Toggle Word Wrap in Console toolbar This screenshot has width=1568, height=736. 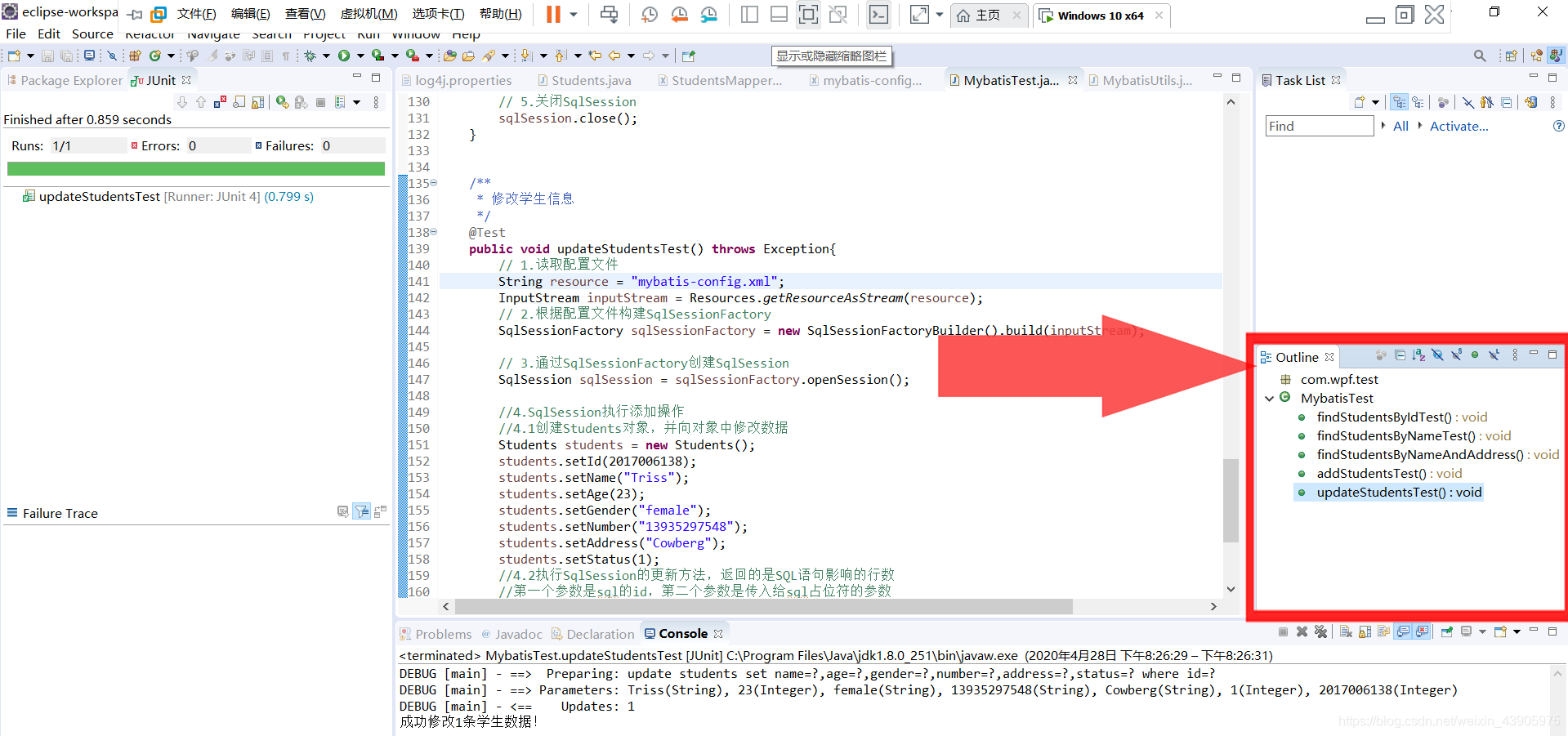(1383, 631)
